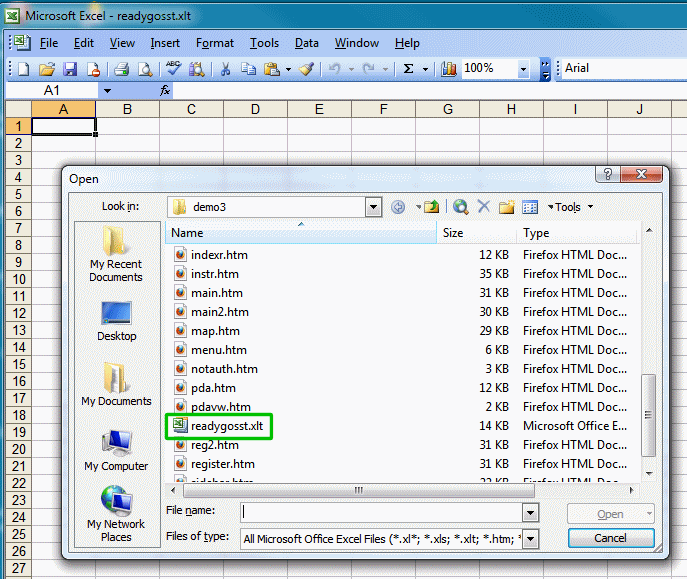Image resolution: width=687 pixels, height=579 pixels.
Task: Select row 12 header in worksheet
Action: (x=18, y=313)
